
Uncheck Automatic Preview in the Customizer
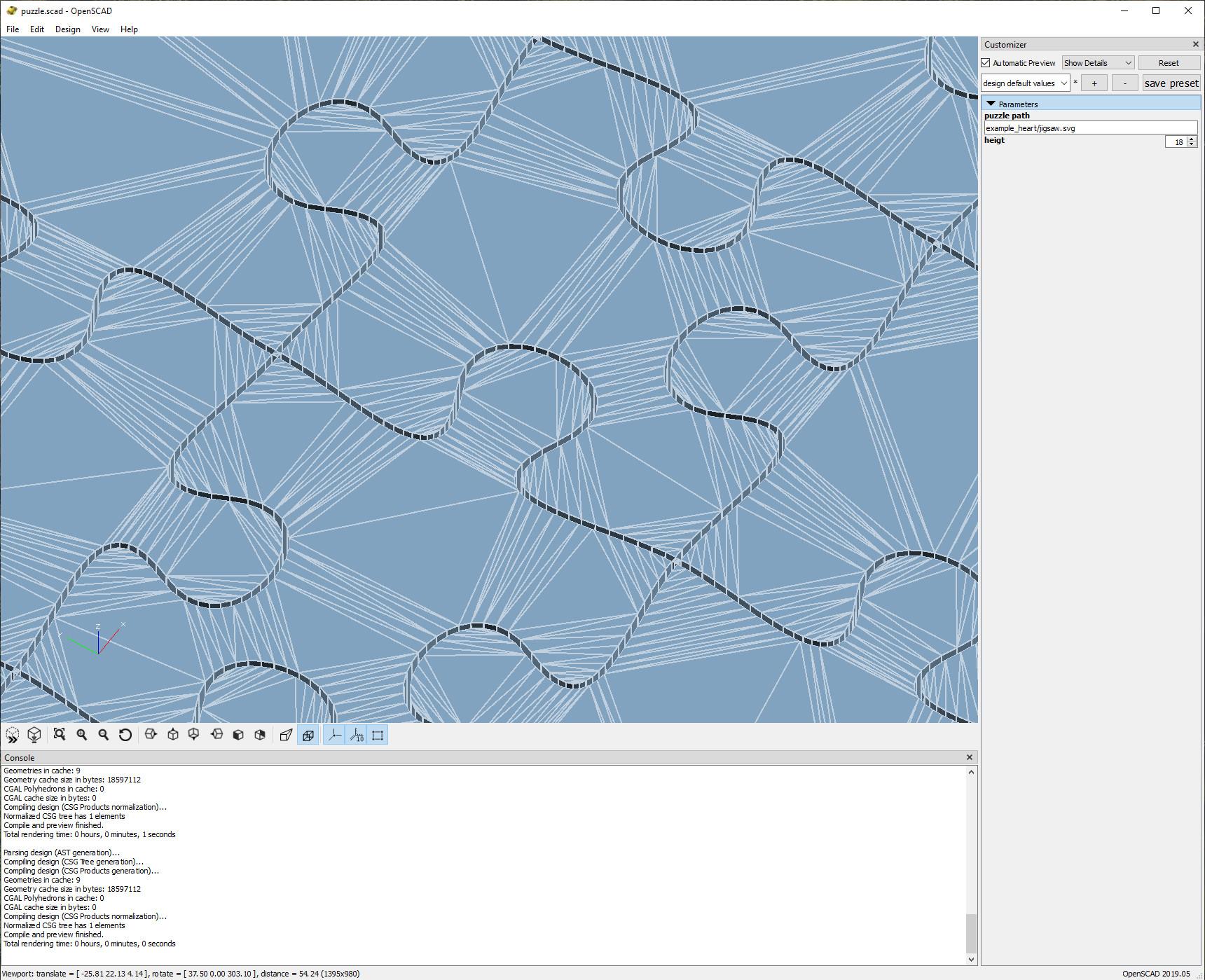click(x=987, y=62)
